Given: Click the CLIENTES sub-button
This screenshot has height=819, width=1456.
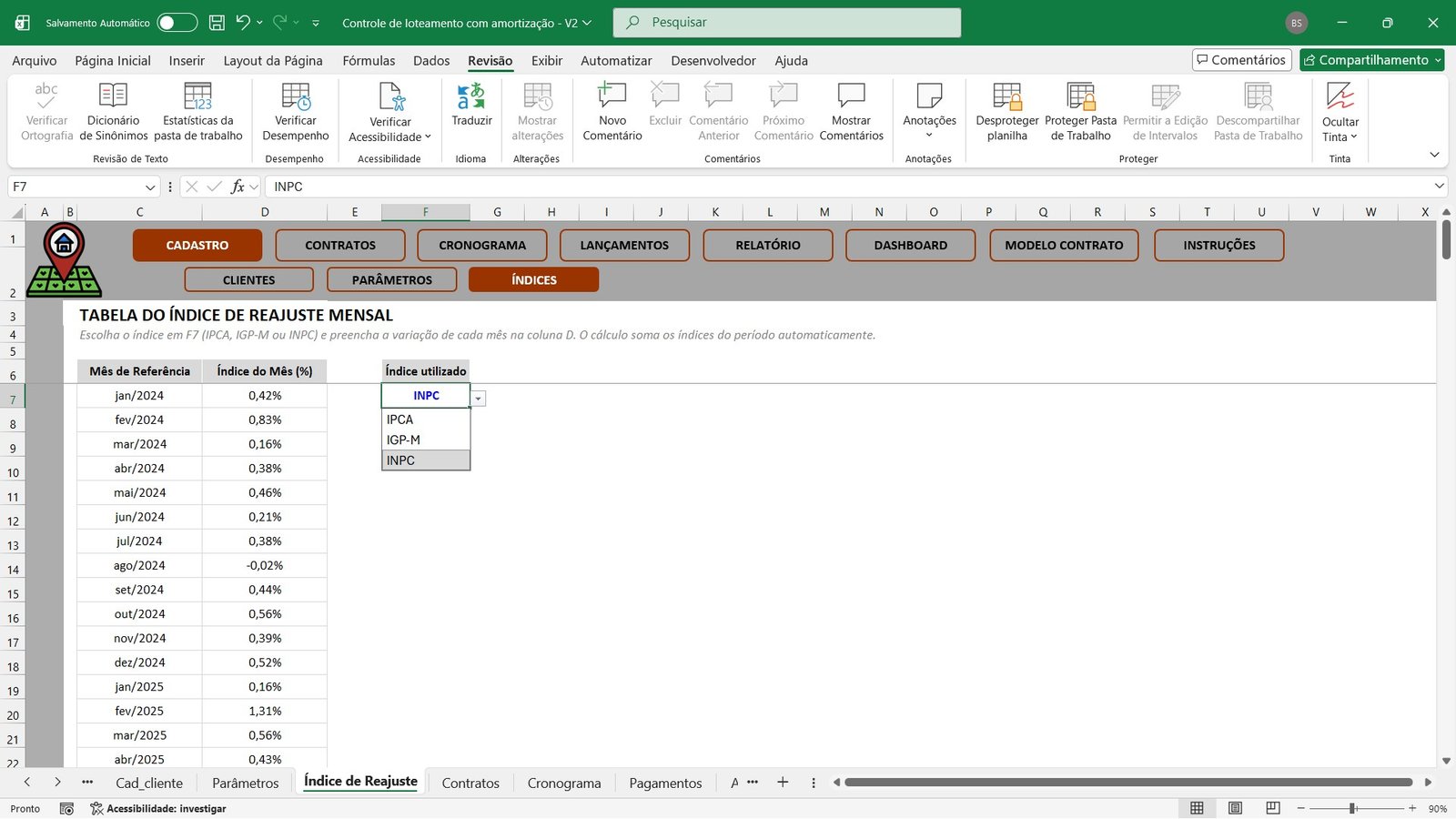Looking at the screenshot, I should pos(248,279).
